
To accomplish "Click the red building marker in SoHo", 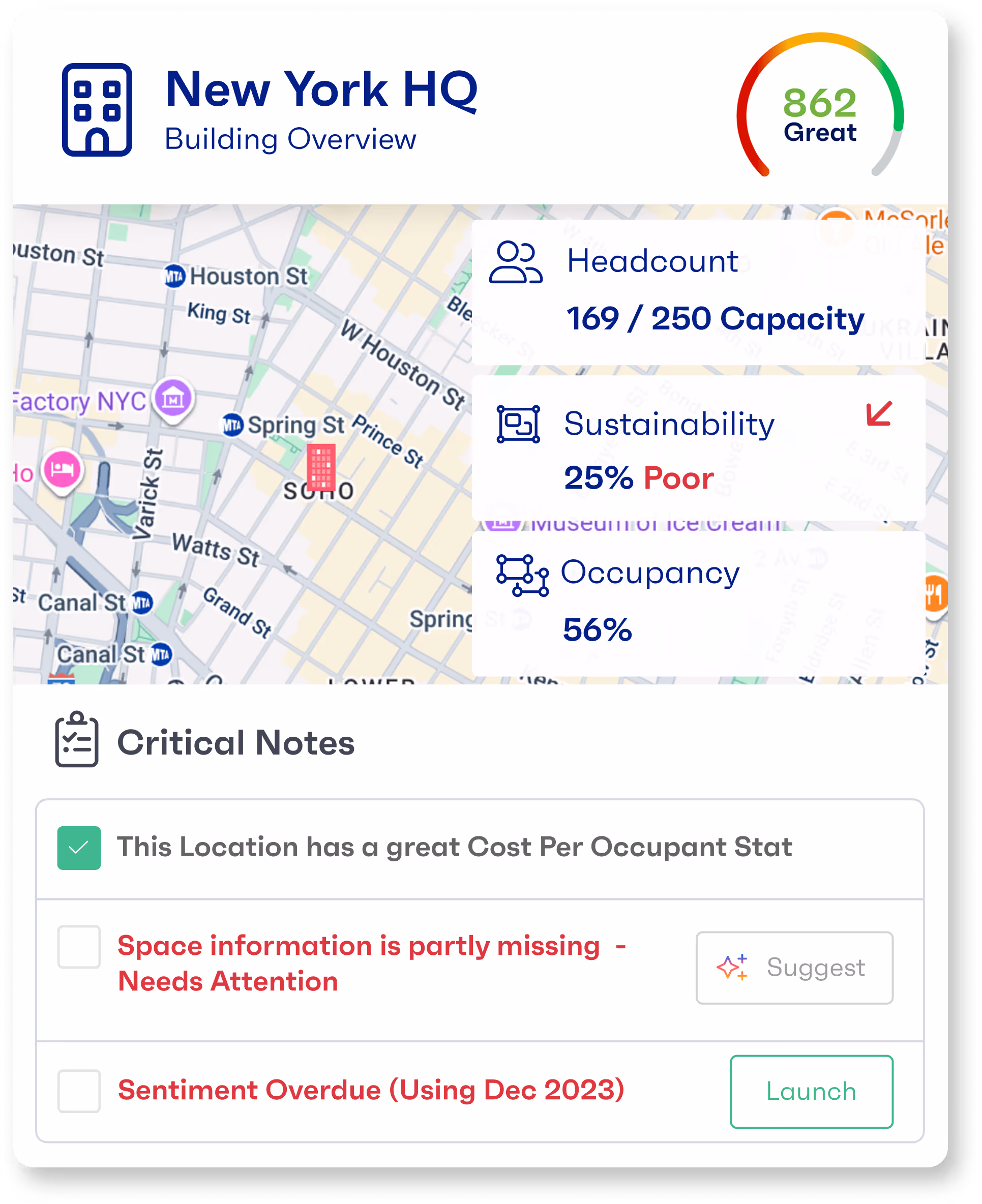I will (x=321, y=467).
